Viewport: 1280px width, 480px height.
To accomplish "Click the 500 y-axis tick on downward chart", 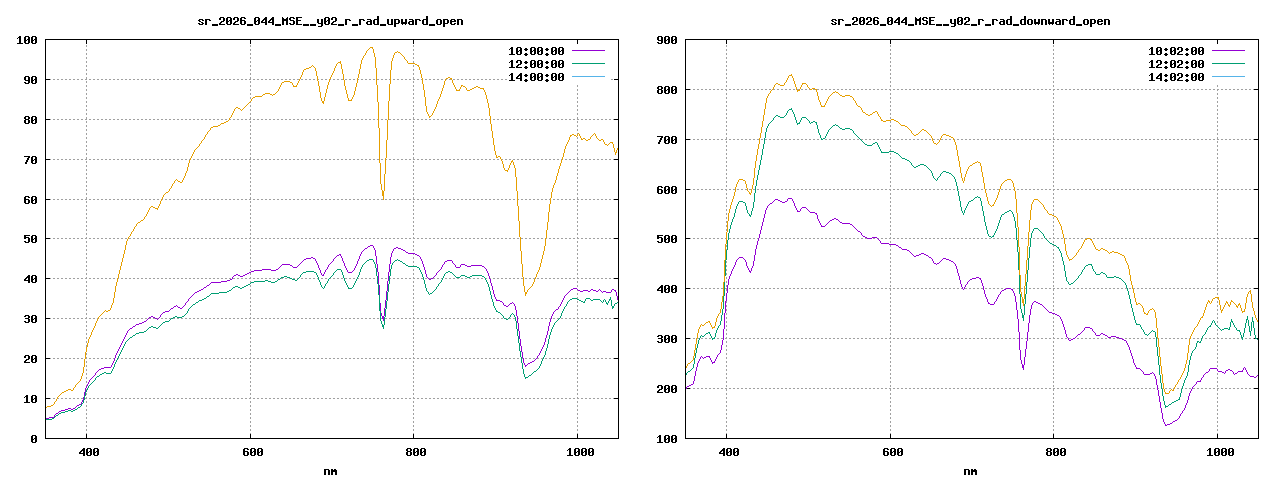I will click(667, 239).
